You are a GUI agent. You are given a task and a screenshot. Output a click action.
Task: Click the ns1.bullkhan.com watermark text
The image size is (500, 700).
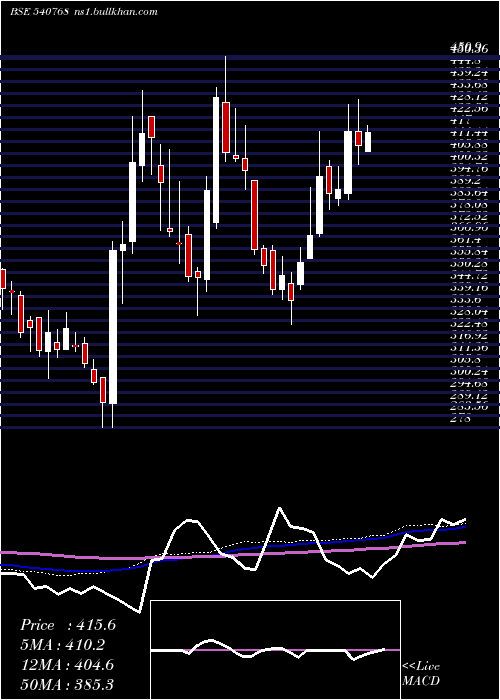(x=116, y=12)
